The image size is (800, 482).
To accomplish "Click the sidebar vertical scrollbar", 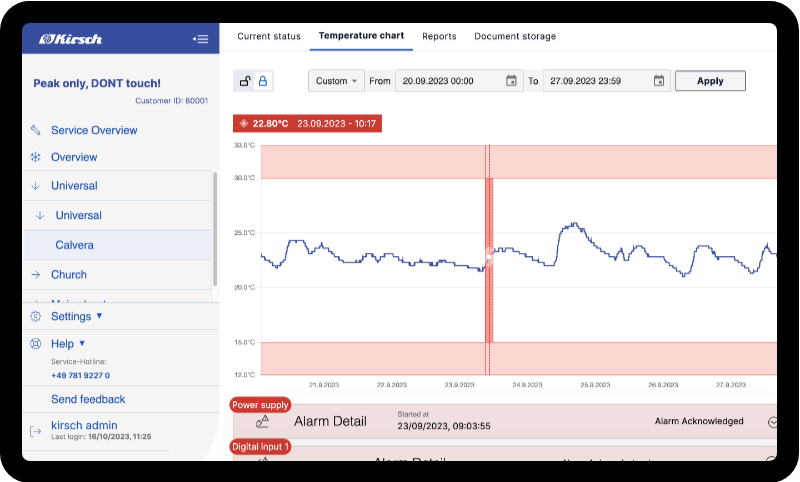I will pos(215,229).
